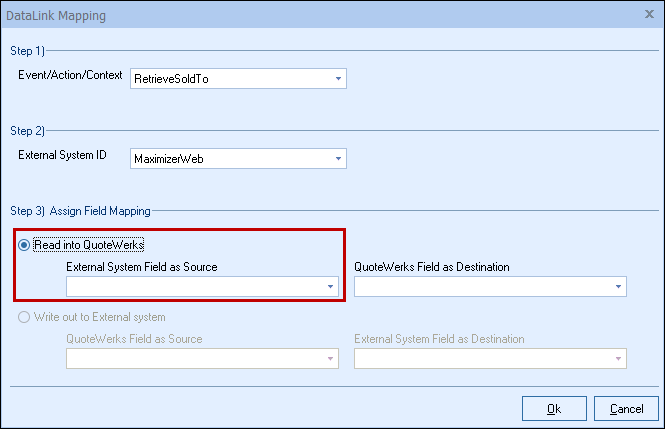Viewport: 665px width, 429px height.
Task: Click the Ok button
Action: point(554,408)
